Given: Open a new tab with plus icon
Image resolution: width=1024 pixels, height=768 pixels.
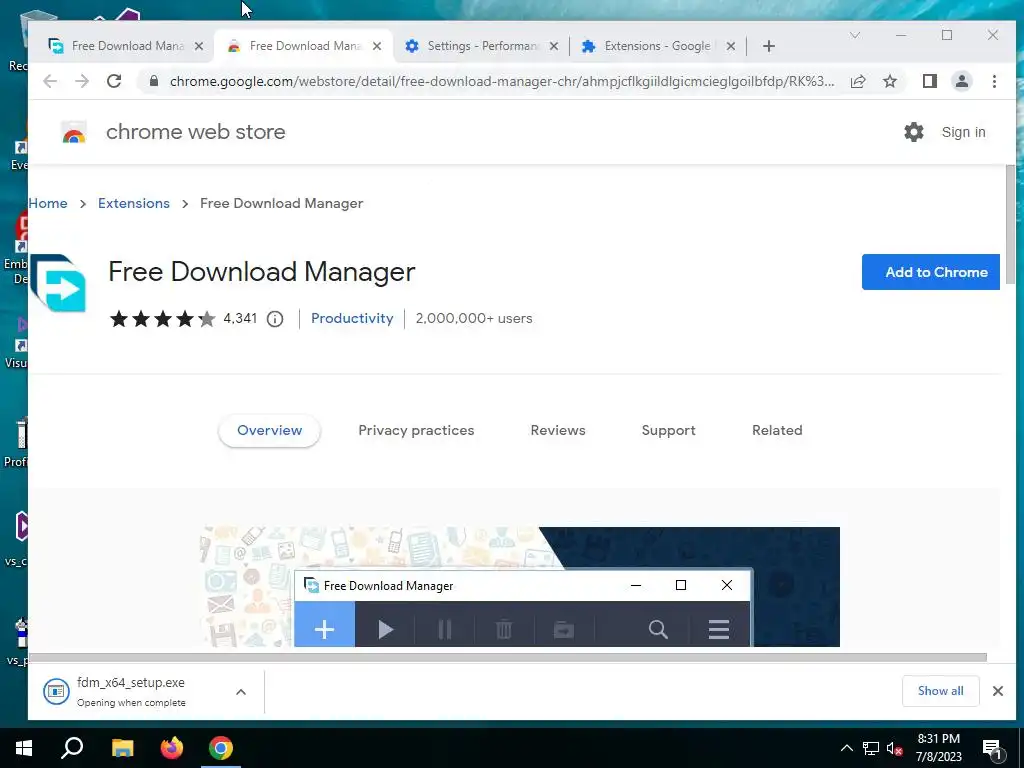Looking at the screenshot, I should click(769, 46).
